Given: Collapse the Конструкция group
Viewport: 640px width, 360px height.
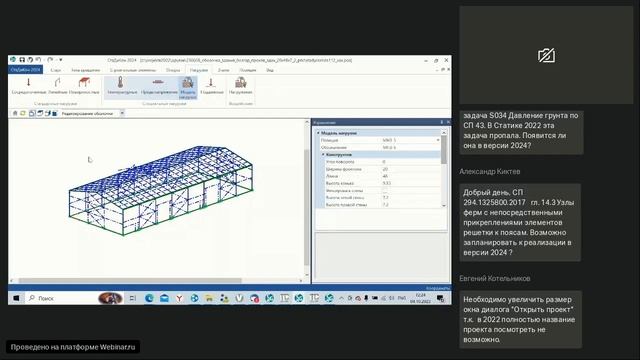Looking at the screenshot, I should coord(323,155).
